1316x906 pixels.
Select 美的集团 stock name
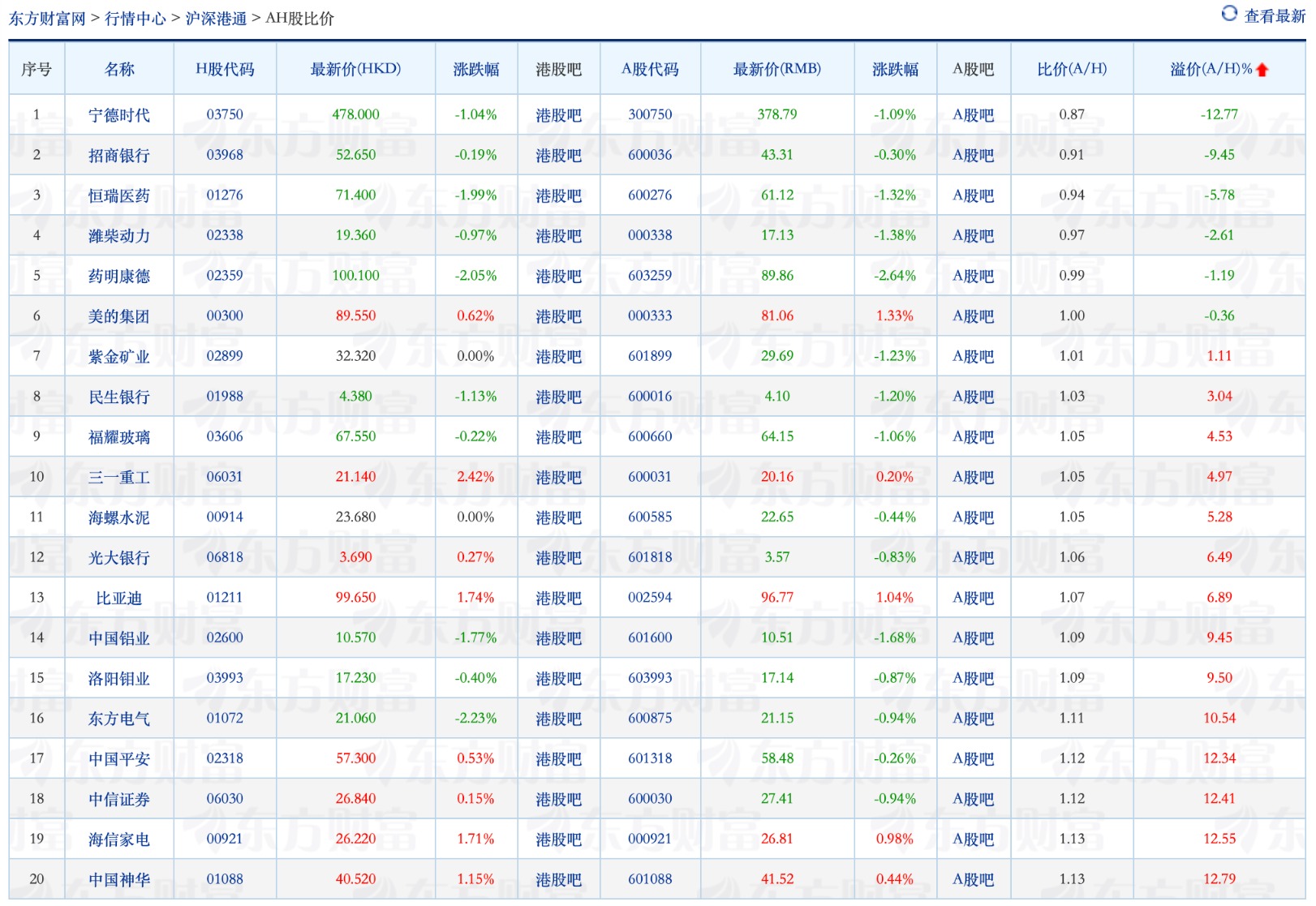coord(119,316)
